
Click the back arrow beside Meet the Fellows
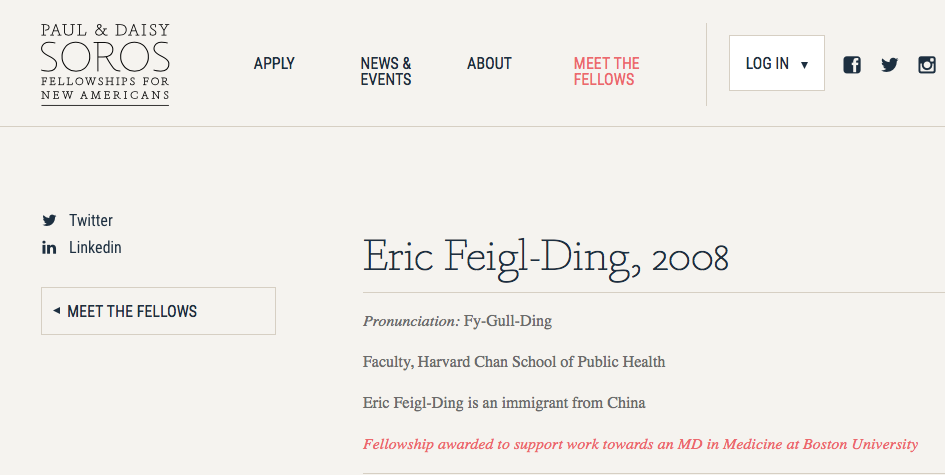coord(57,311)
